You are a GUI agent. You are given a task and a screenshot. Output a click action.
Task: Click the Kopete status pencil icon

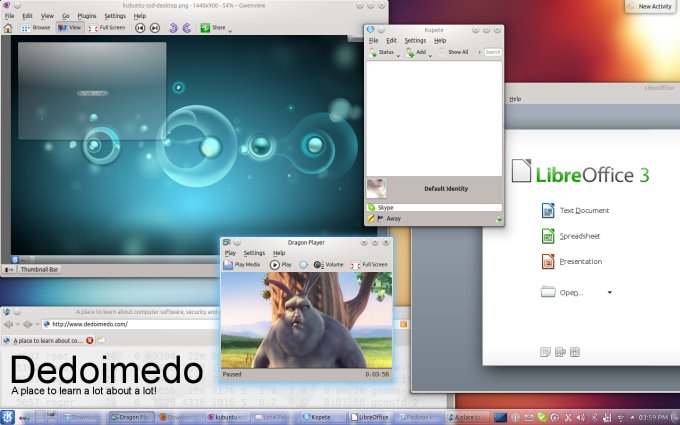(x=371, y=219)
